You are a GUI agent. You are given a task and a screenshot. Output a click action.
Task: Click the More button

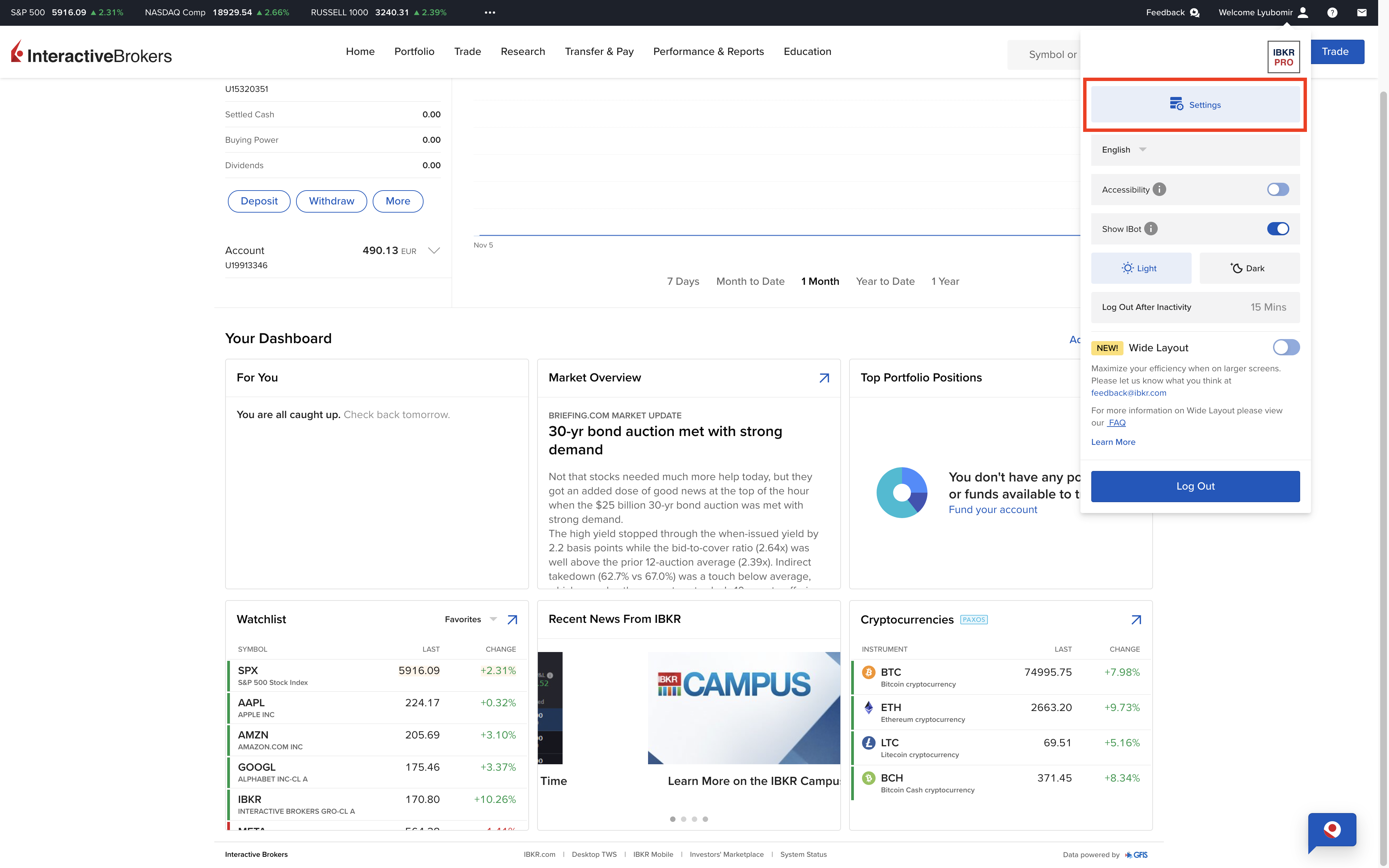[398, 201]
